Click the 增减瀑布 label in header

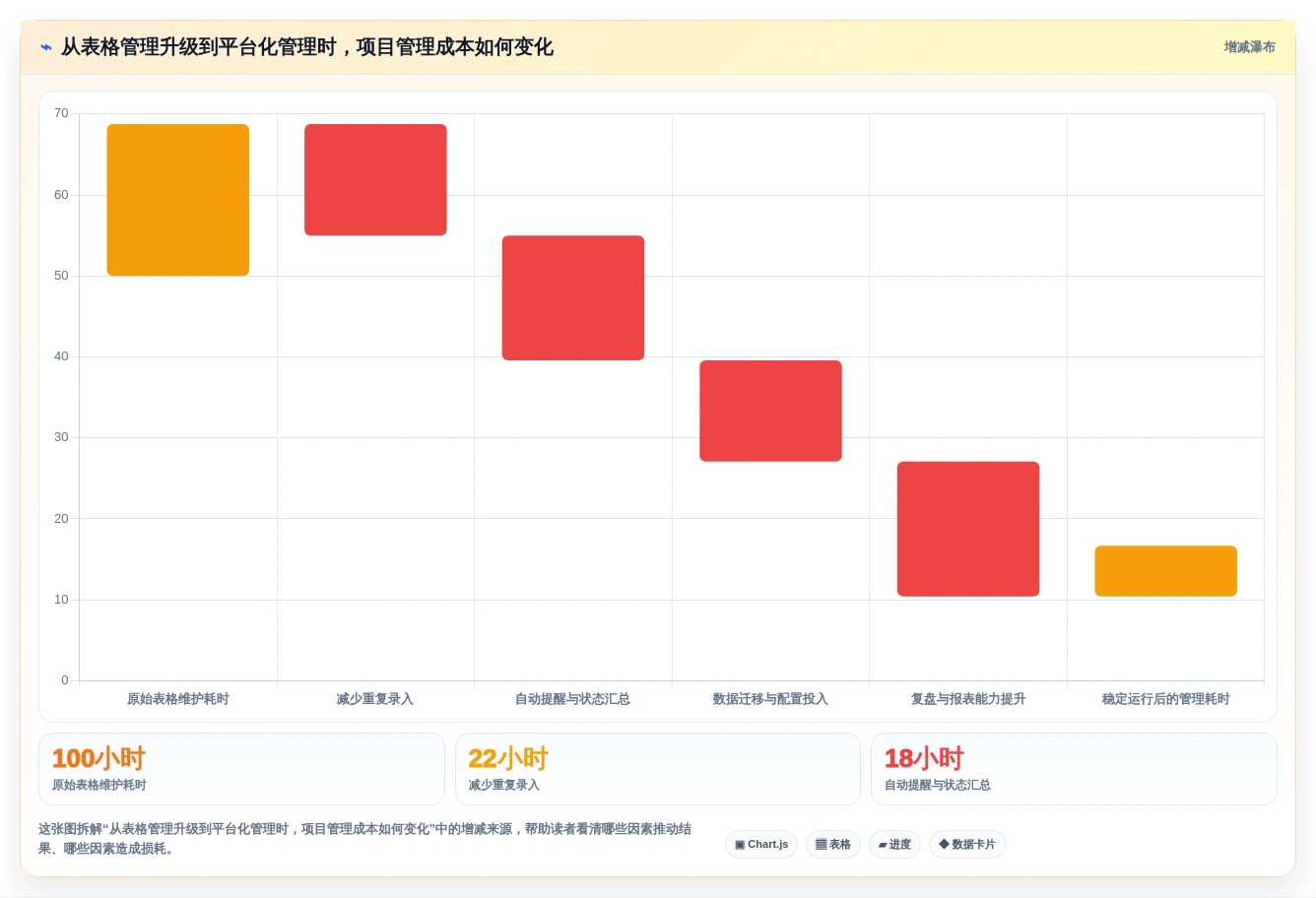coord(1249,47)
